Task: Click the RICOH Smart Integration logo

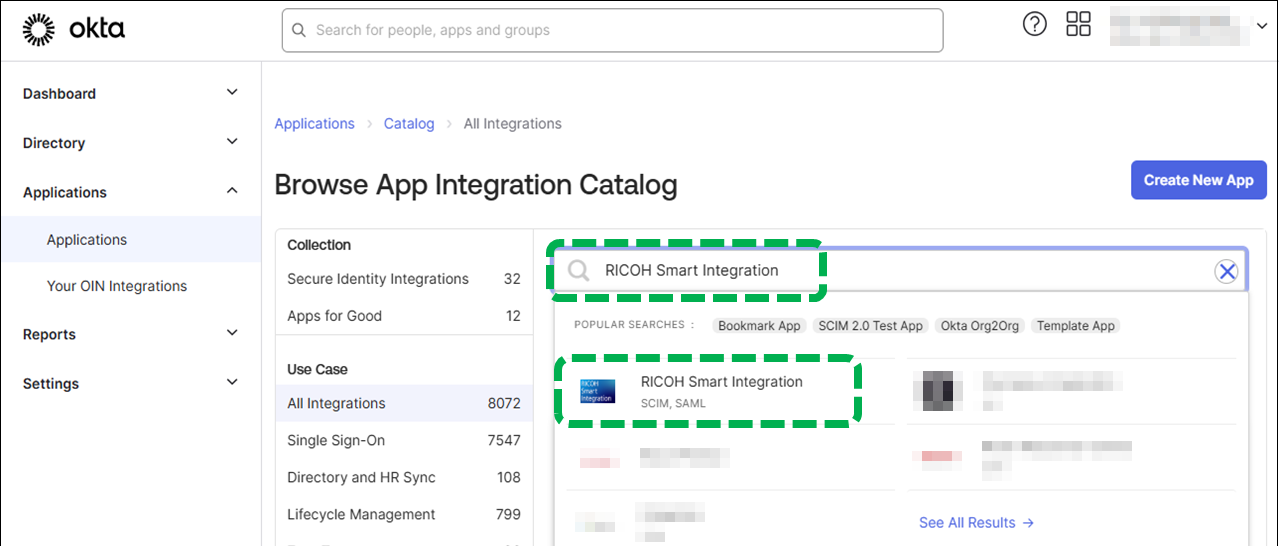Action: [x=598, y=391]
